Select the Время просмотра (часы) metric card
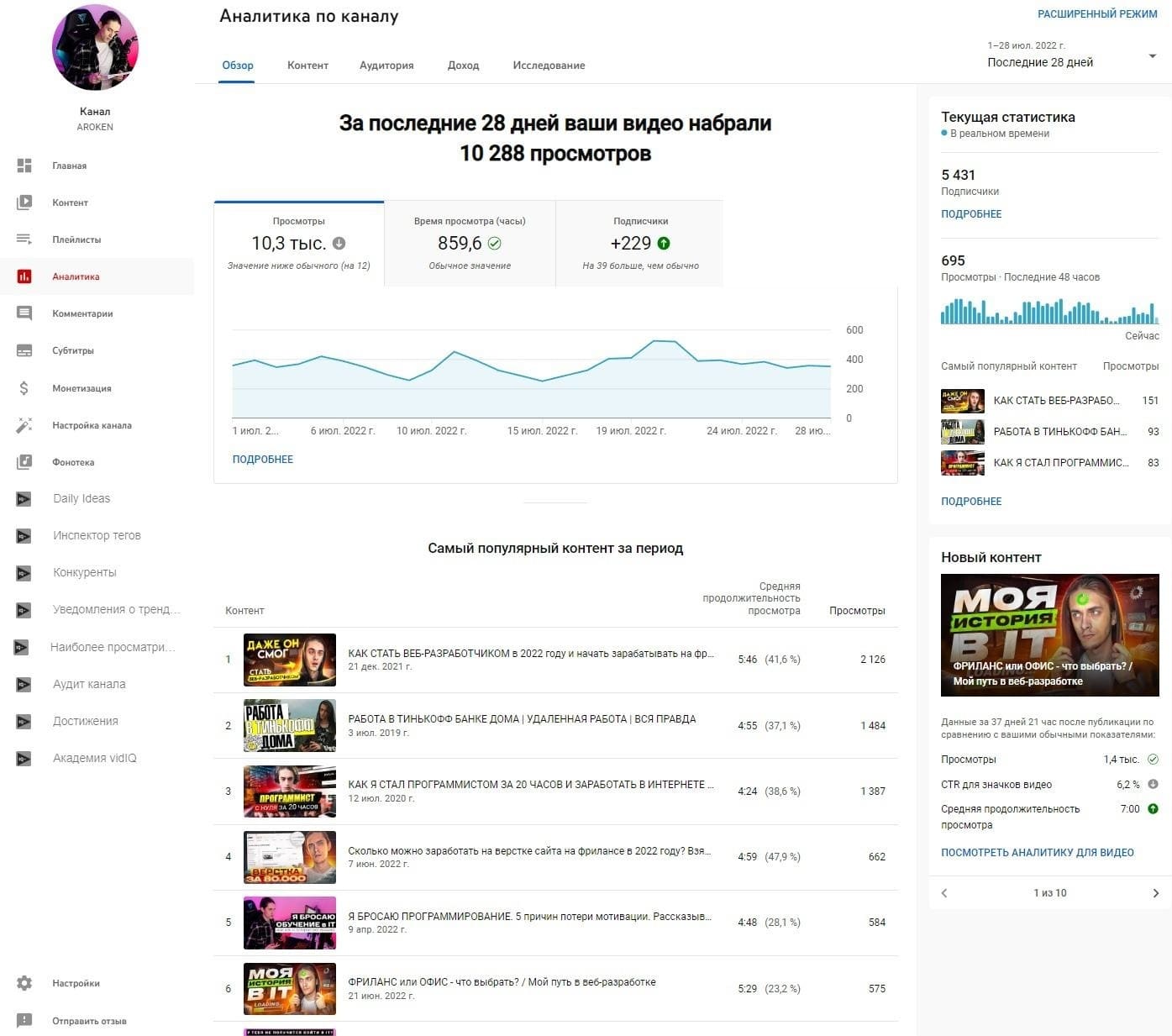Image resolution: width=1172 pixels, height=1036 pixels. 470,244
